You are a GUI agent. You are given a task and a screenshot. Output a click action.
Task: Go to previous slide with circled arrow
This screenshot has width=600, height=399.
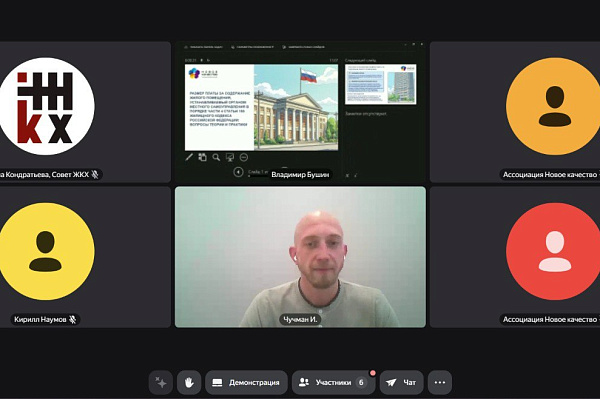238,172
